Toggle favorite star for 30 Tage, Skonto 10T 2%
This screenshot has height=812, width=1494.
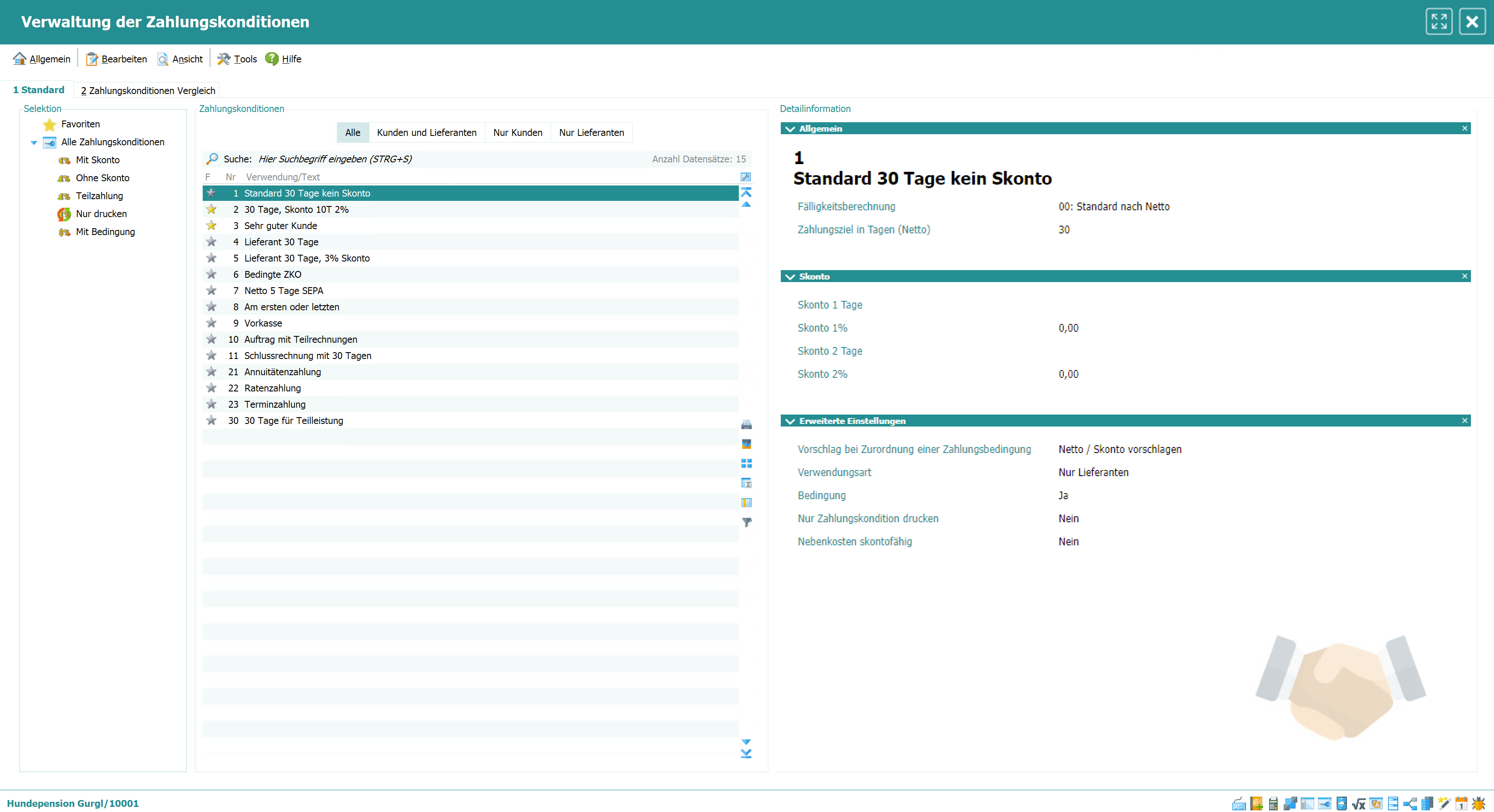(211, 209)
